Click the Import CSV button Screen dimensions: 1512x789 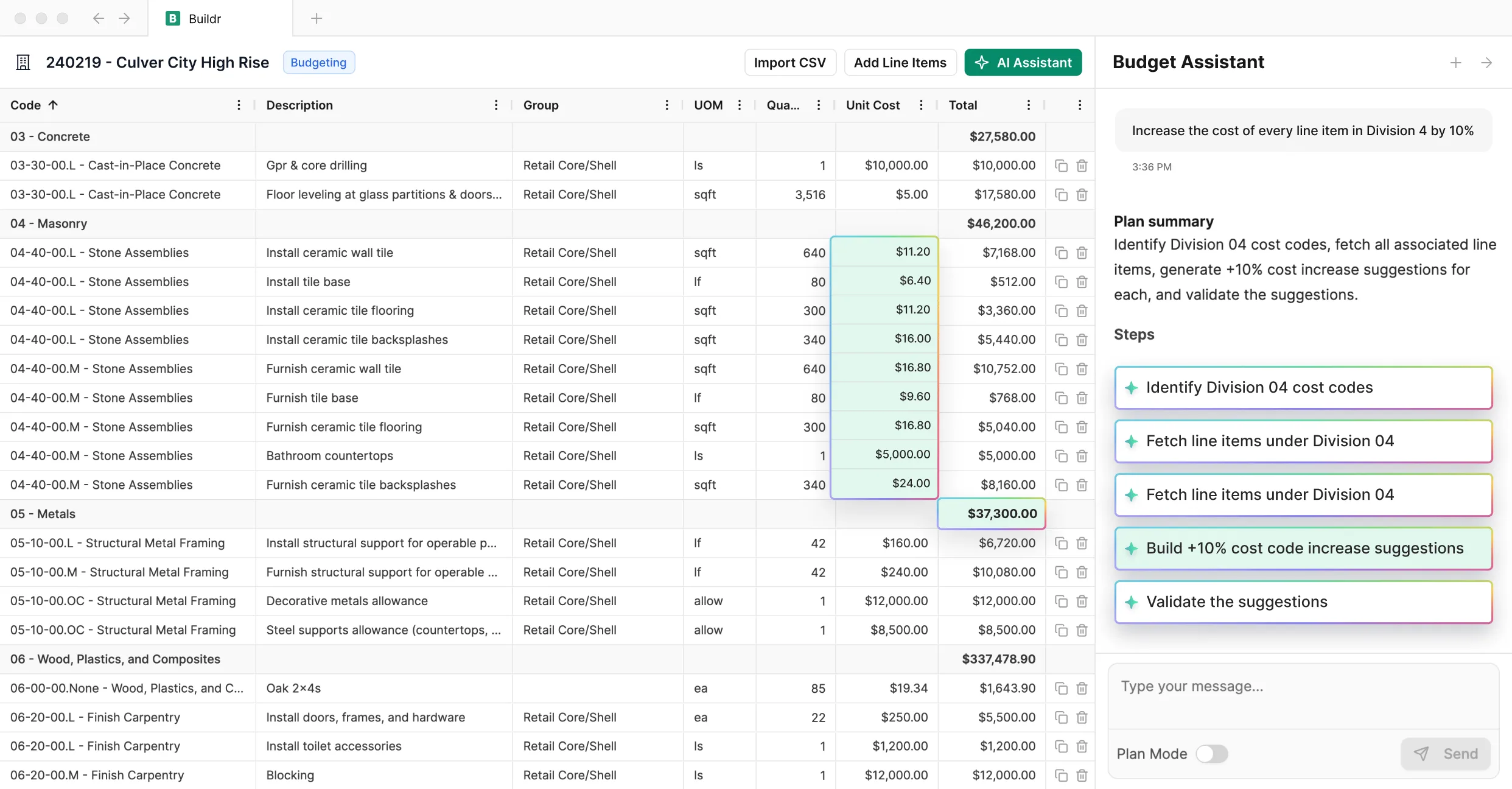coord(790,62)
